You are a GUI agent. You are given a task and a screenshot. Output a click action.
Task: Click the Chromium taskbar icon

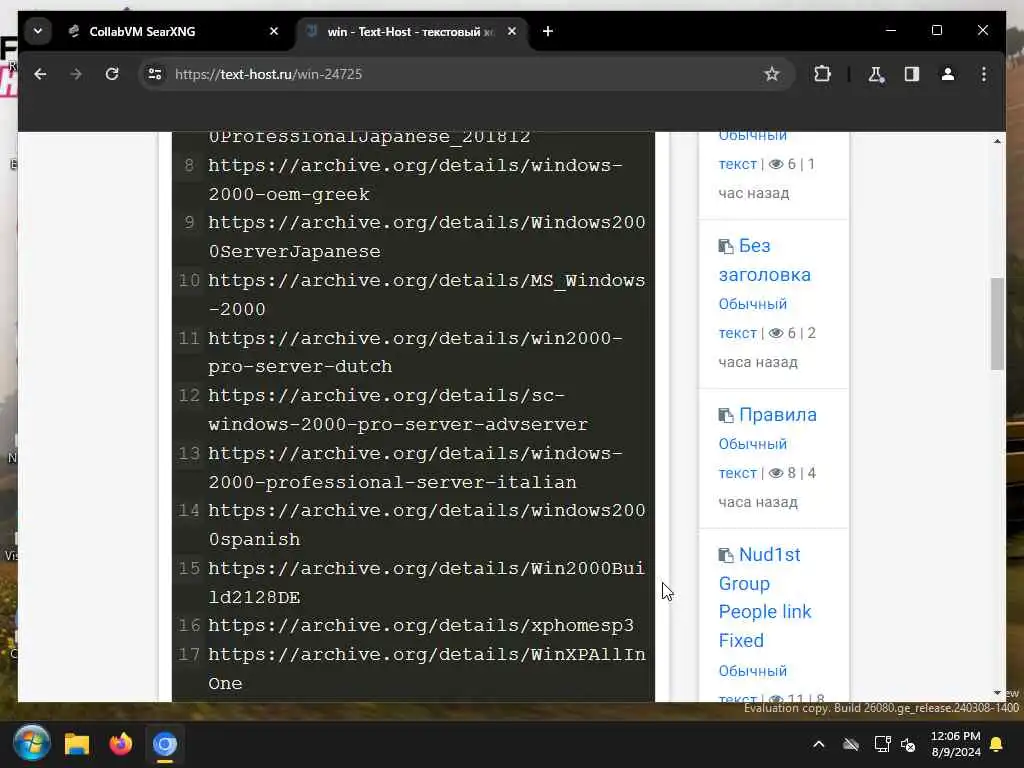pos(165,744)
